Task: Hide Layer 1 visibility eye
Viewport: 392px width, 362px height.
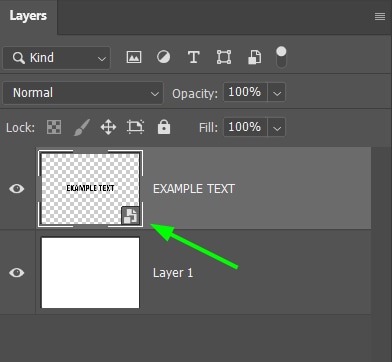Action: [x=17, y=273]
